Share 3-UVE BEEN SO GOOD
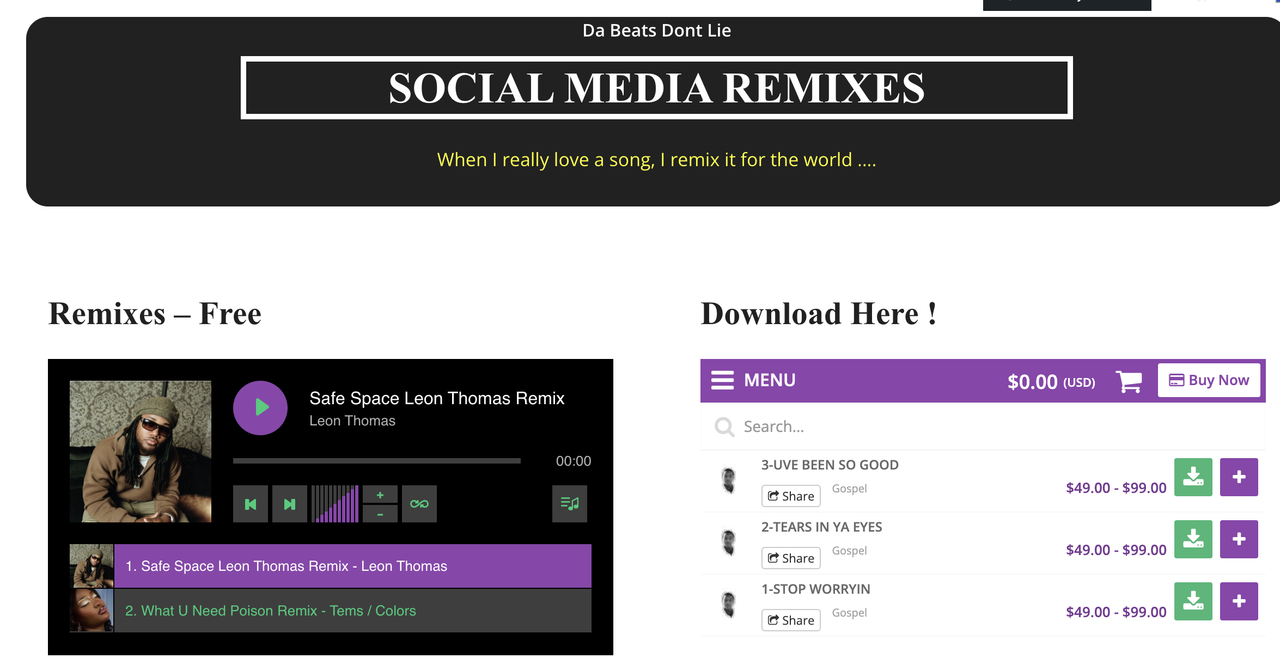The image size is (1280, 670). [x=791, y=496]
